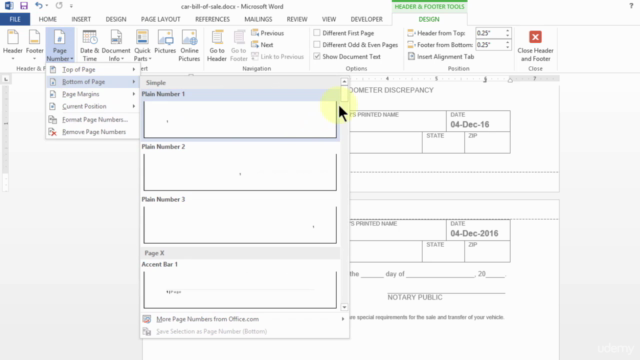Increase Footer from Bottom spinner value

click(x=507, y=42)
